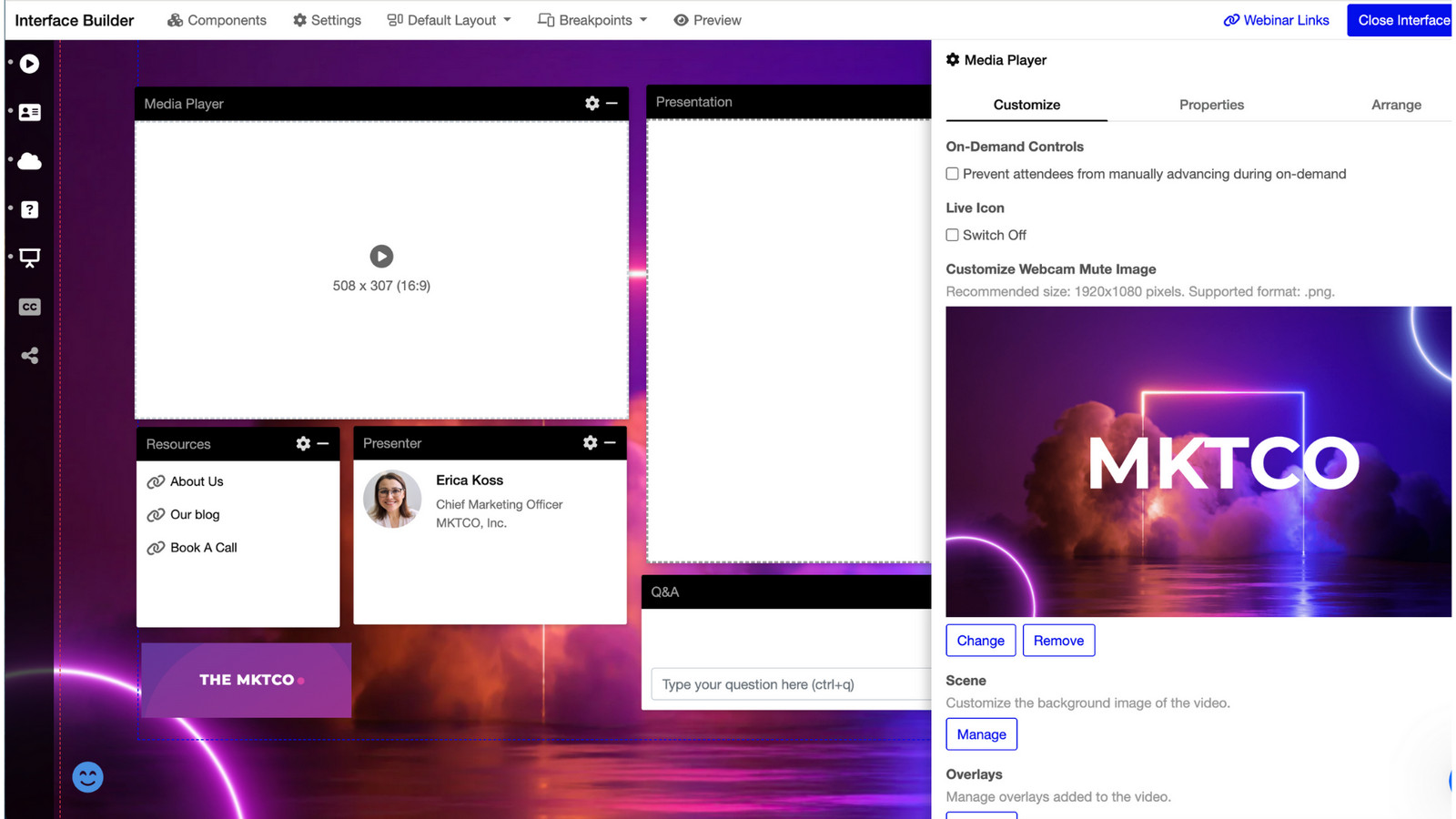Click the play button in media player
The height and width of the screenshot is (819, 1456).
point(381,257)
